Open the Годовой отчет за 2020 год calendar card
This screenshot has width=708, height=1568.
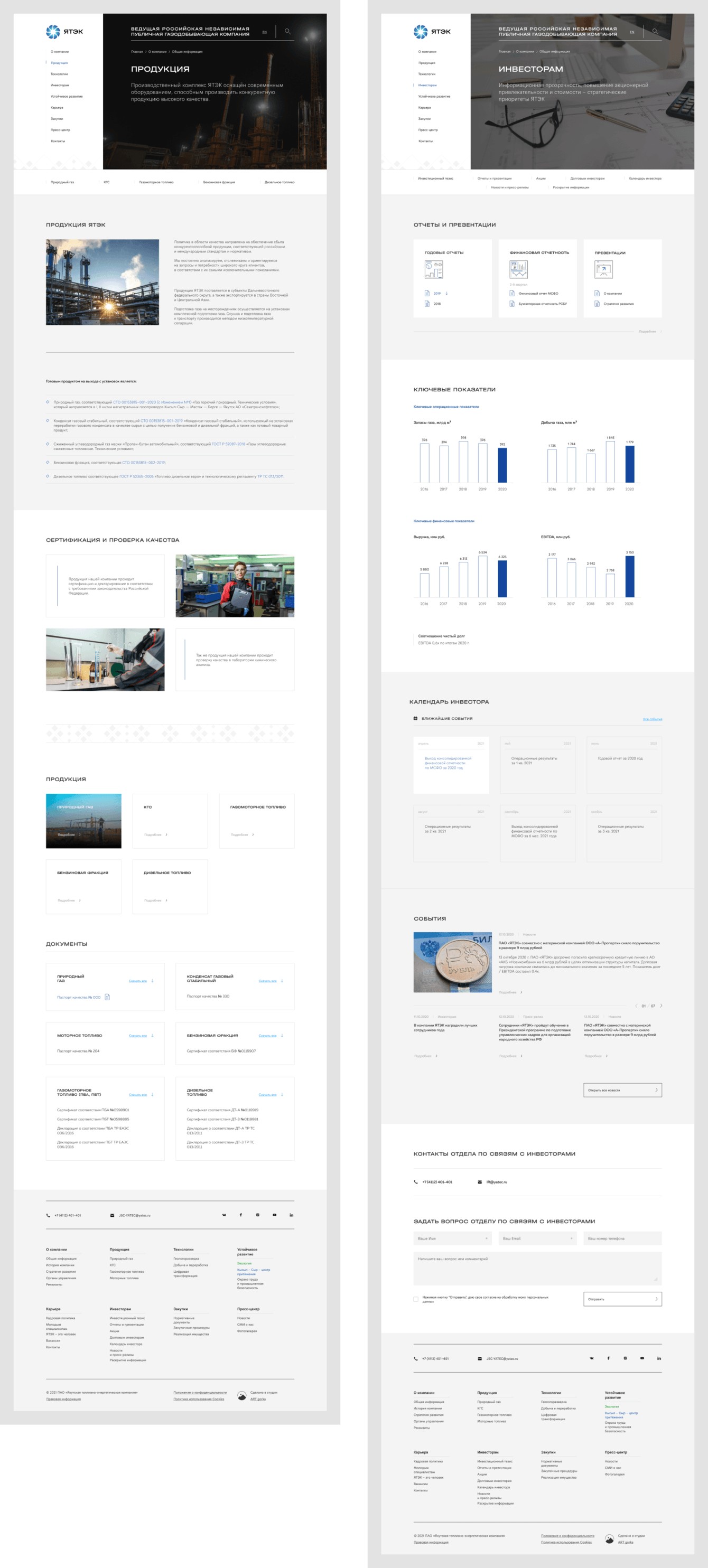624,766
